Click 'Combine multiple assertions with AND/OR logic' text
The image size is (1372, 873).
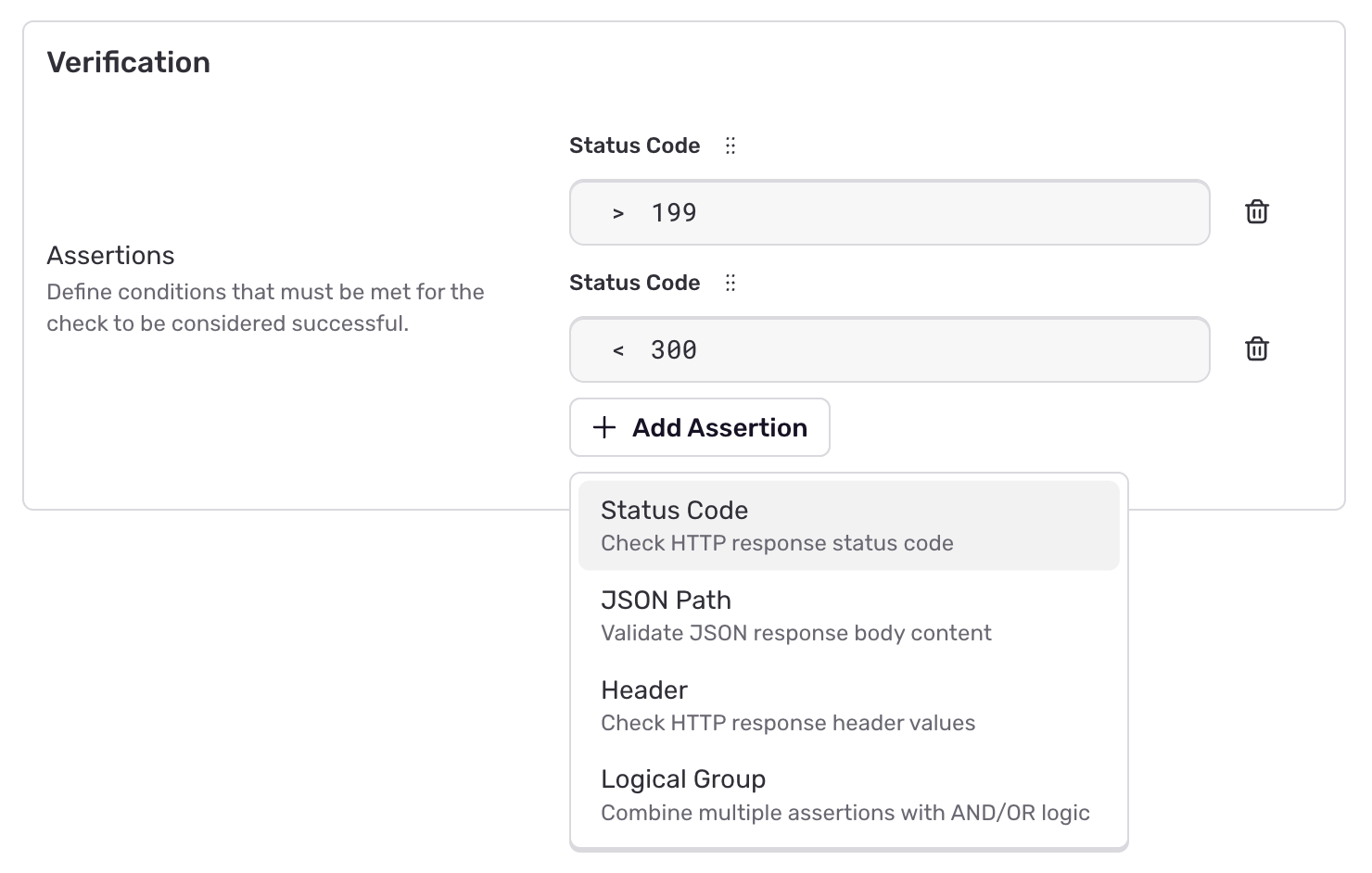[845, 813]
